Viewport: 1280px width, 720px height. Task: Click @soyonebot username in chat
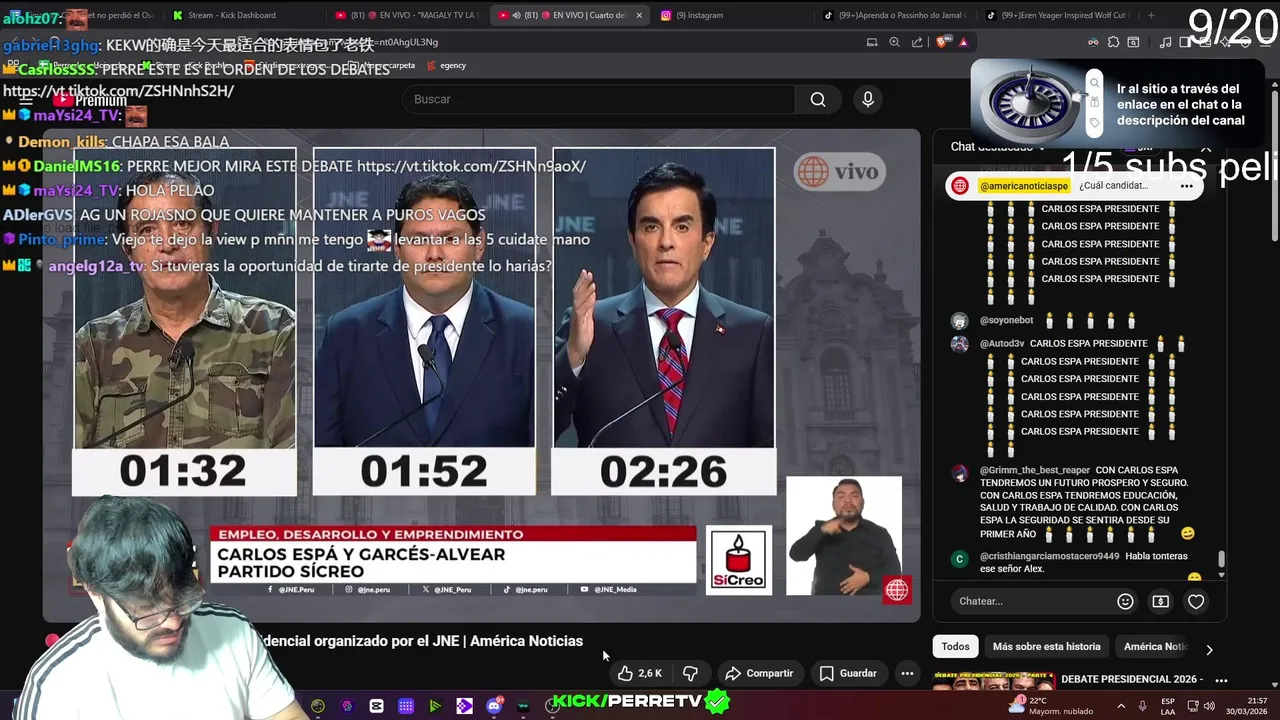(x=1006, y=320)
